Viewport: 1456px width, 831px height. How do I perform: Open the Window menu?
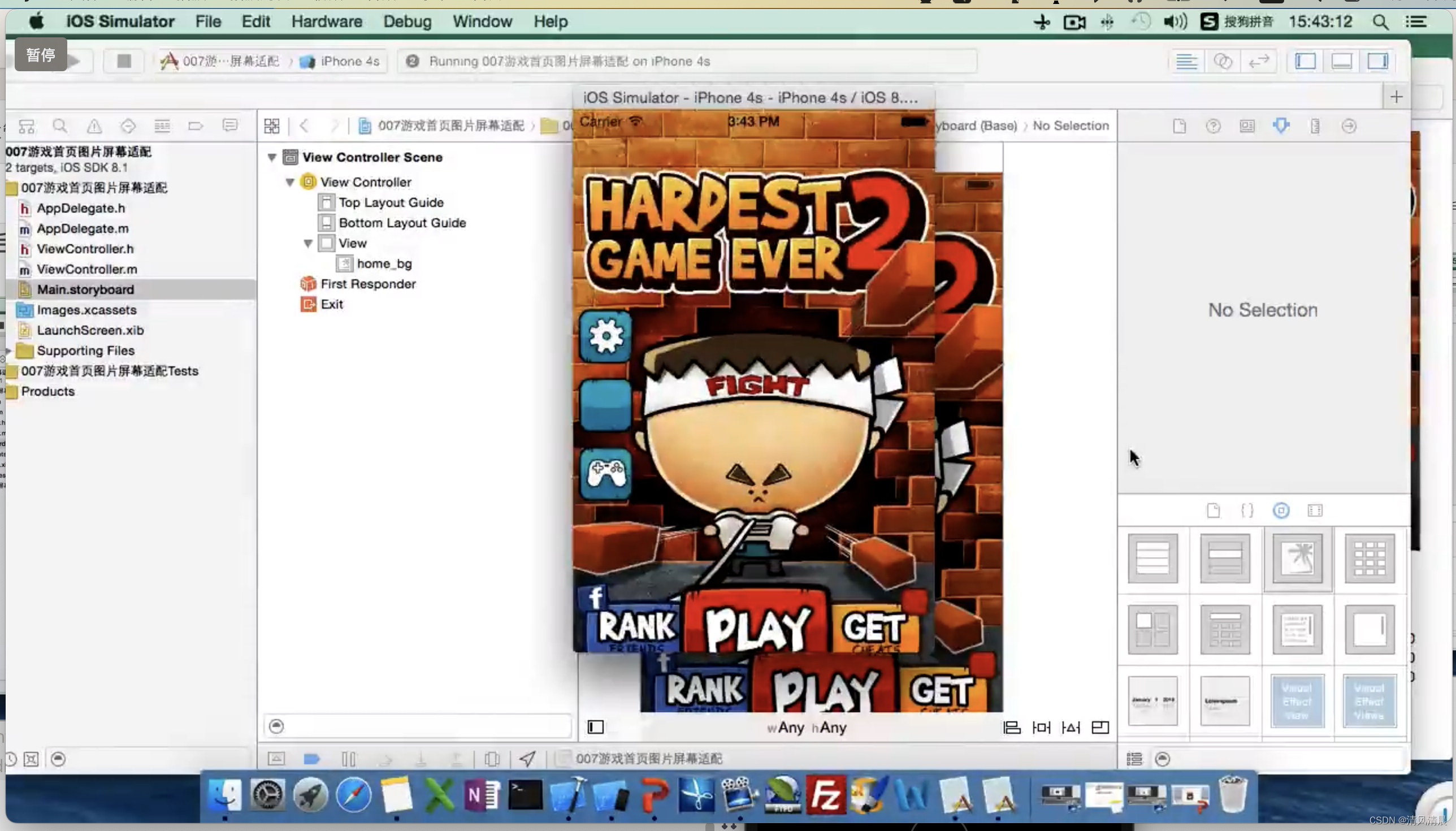(483, 21)
